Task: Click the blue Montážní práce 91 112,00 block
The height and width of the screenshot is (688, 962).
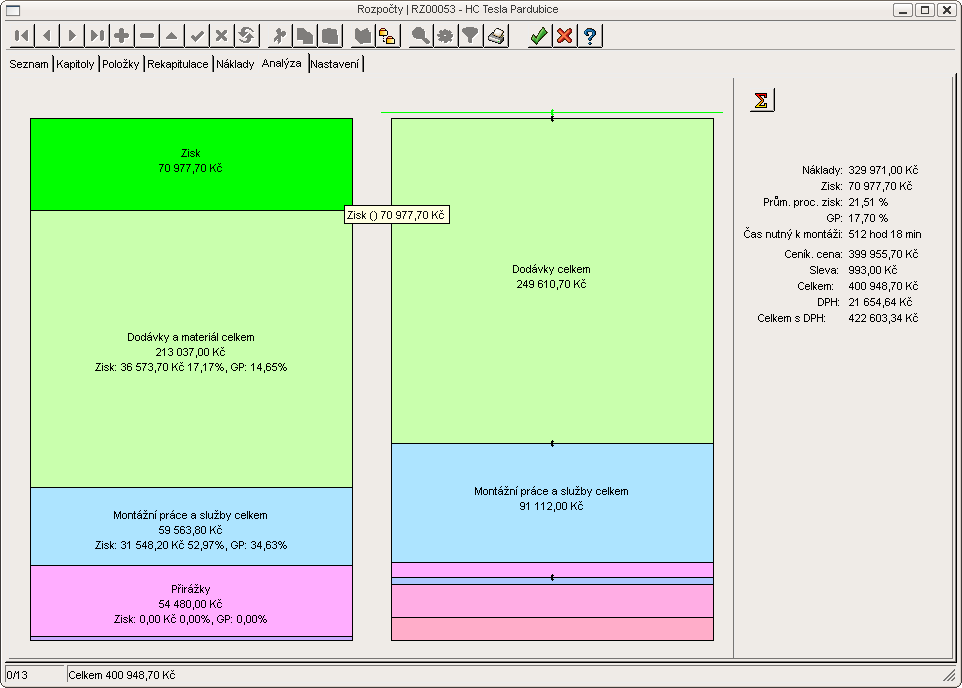Action: [551, 502]
